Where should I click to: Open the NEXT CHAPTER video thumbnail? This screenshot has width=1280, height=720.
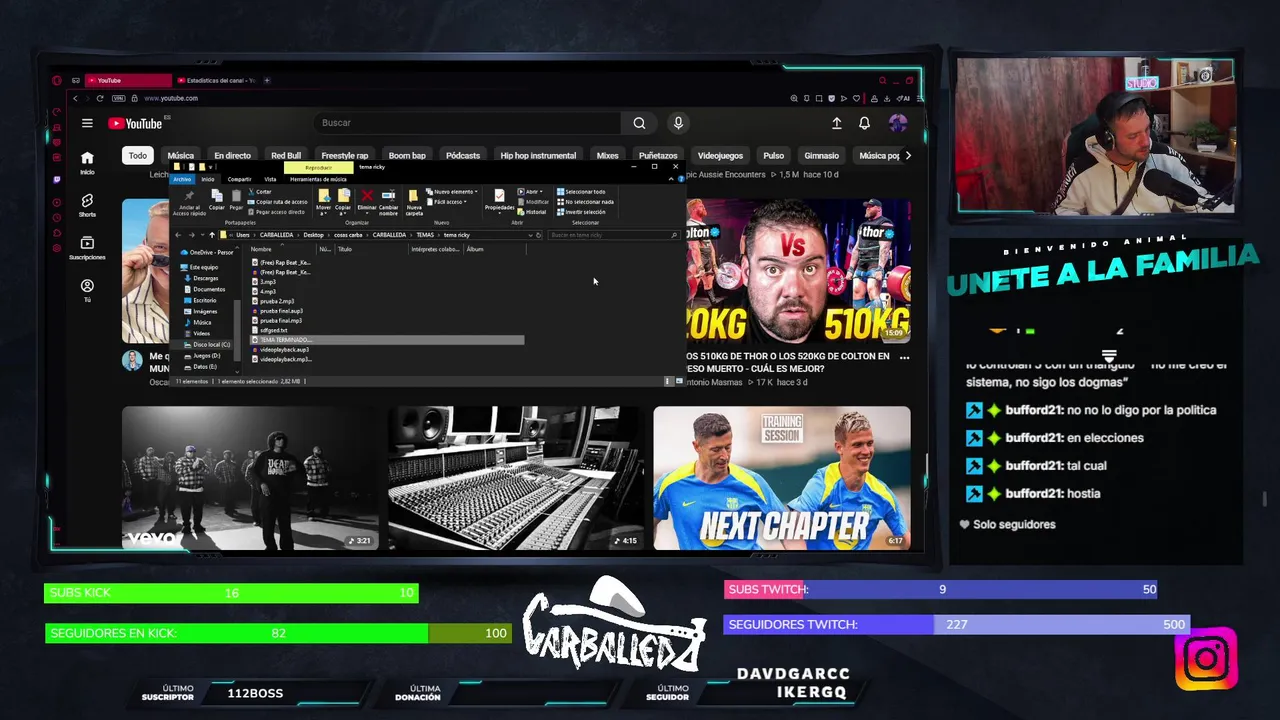[x=782, y=478]
